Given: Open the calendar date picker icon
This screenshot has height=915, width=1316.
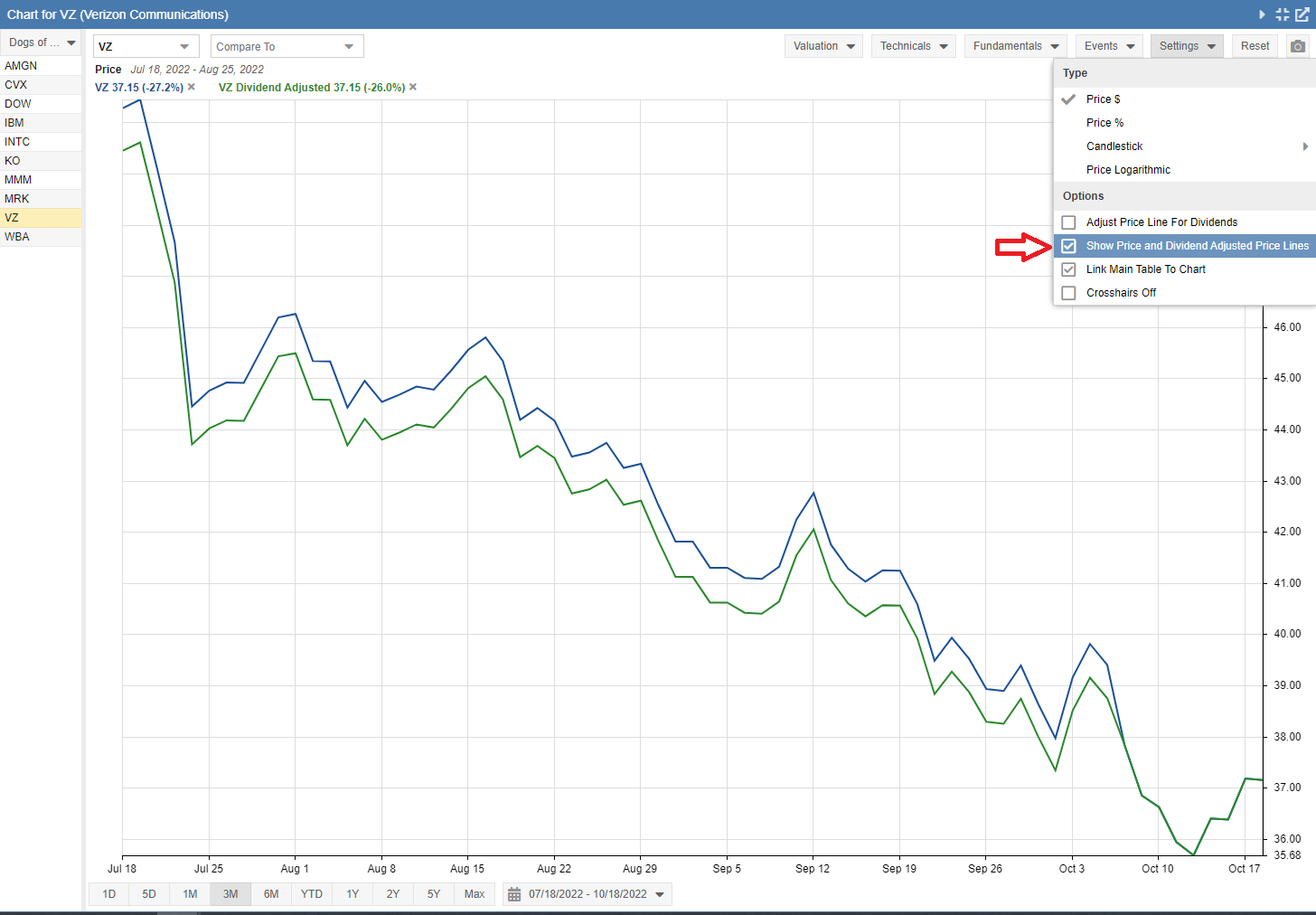Looking at the screenshot, I should (514, 894).
